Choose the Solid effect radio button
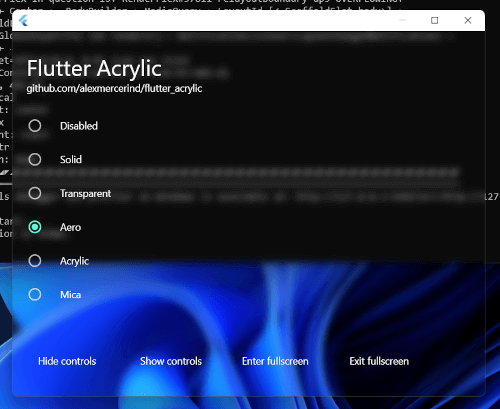 [x=35, y=160]
